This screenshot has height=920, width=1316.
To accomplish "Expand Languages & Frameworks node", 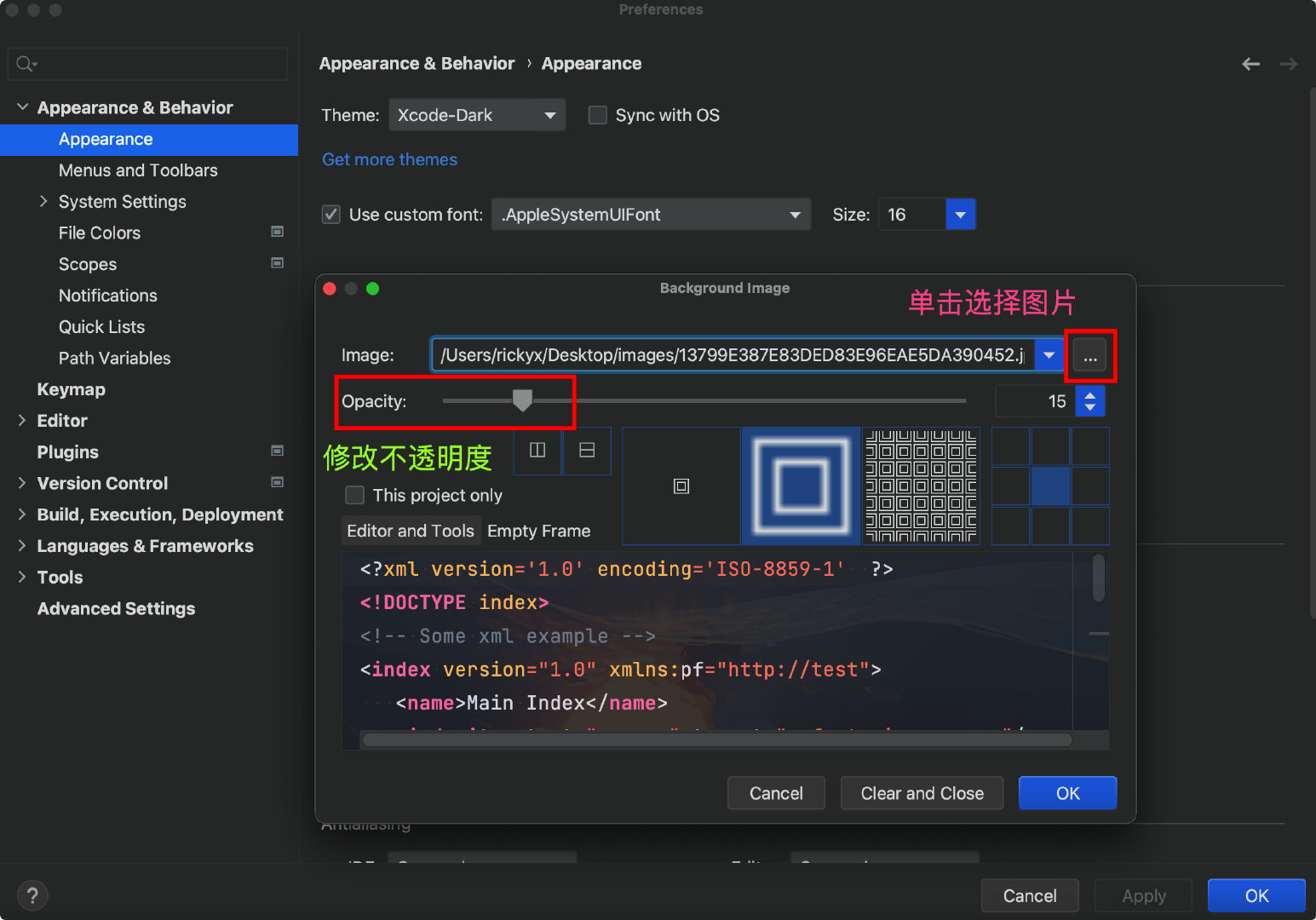I will click(22, 546).
